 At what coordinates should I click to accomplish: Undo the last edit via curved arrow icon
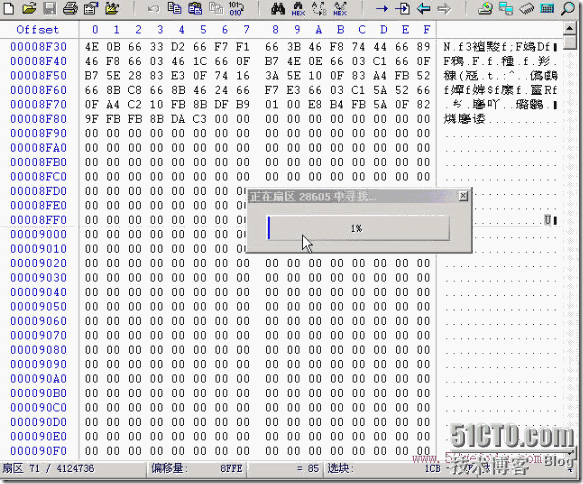(153, 8)
